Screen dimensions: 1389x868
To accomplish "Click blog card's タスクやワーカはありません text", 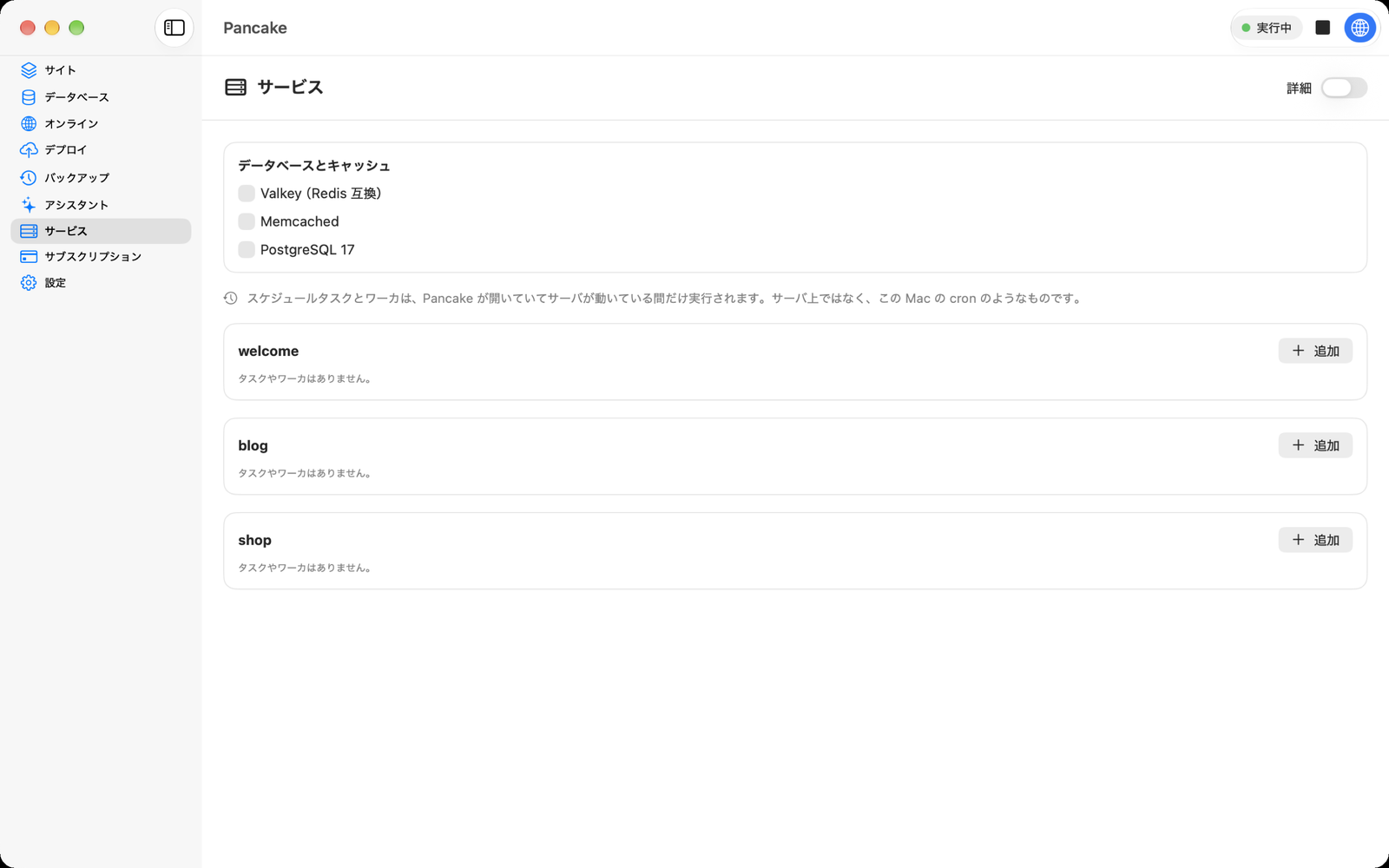I will pyautogui.click(x=305, y=474).
